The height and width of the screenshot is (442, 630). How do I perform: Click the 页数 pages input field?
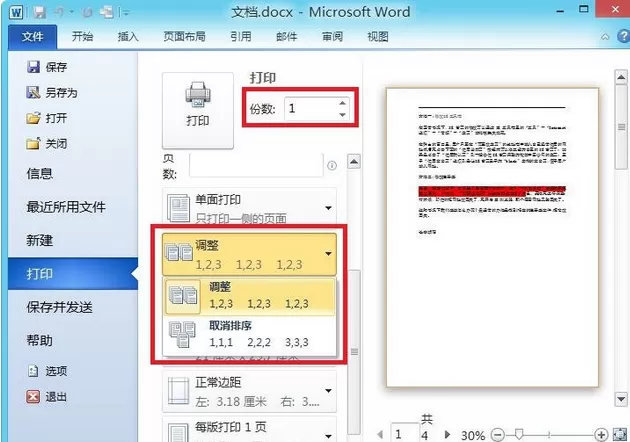[256, 165]
